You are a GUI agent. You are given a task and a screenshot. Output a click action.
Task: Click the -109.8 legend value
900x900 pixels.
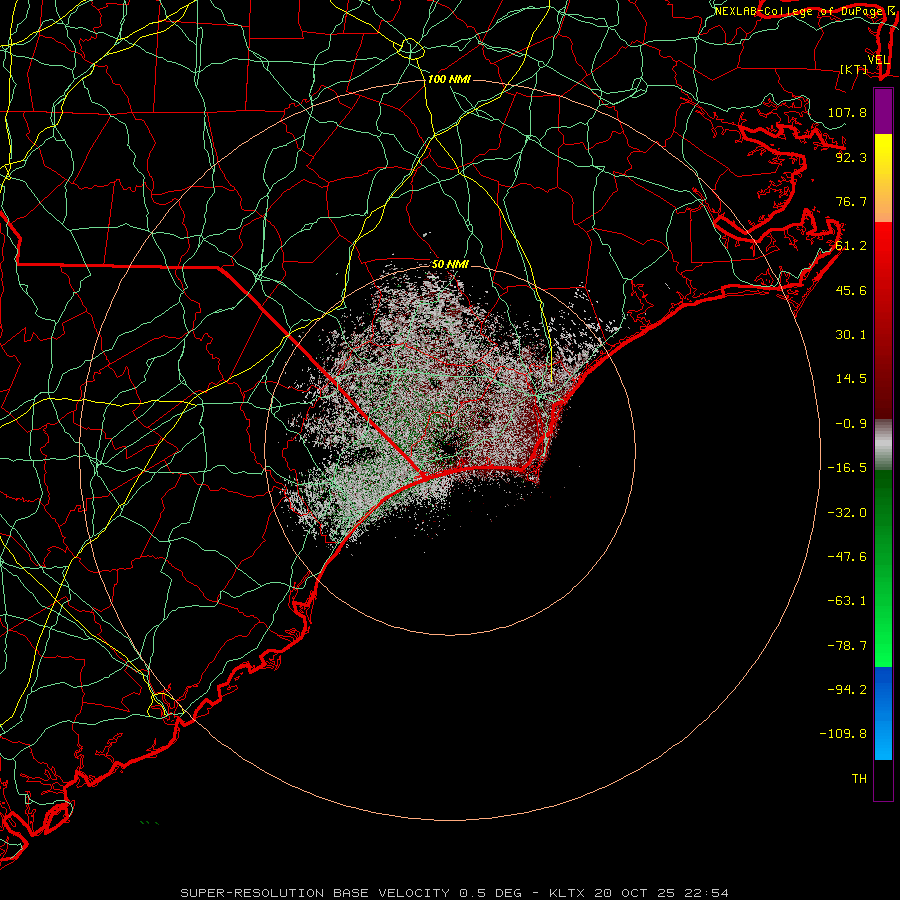(x=843, y=734)
